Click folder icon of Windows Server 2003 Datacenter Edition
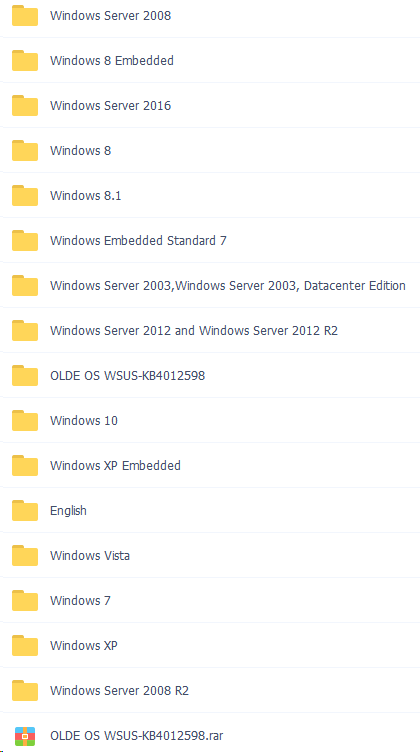This screenshot has height=752, width=420. pos(25,286)
